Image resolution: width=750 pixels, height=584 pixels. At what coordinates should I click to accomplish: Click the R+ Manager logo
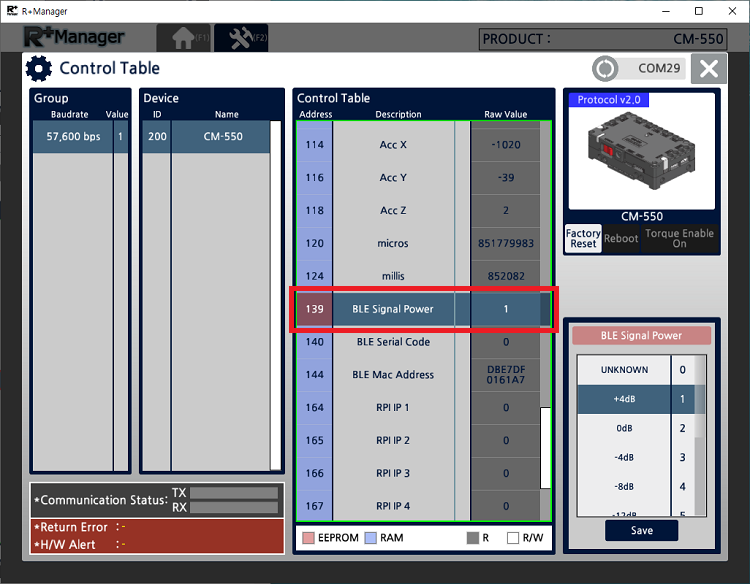coord(75,38)
